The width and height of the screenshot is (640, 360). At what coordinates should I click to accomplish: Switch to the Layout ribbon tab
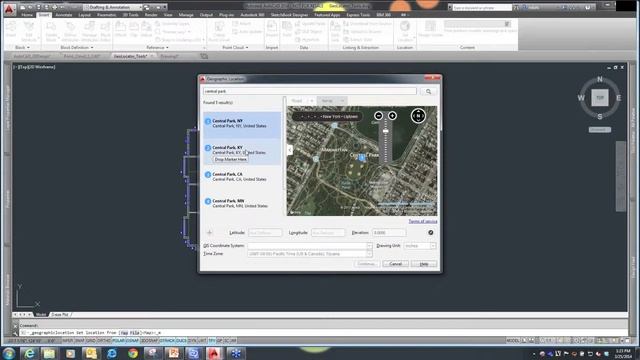pos(84,15)
